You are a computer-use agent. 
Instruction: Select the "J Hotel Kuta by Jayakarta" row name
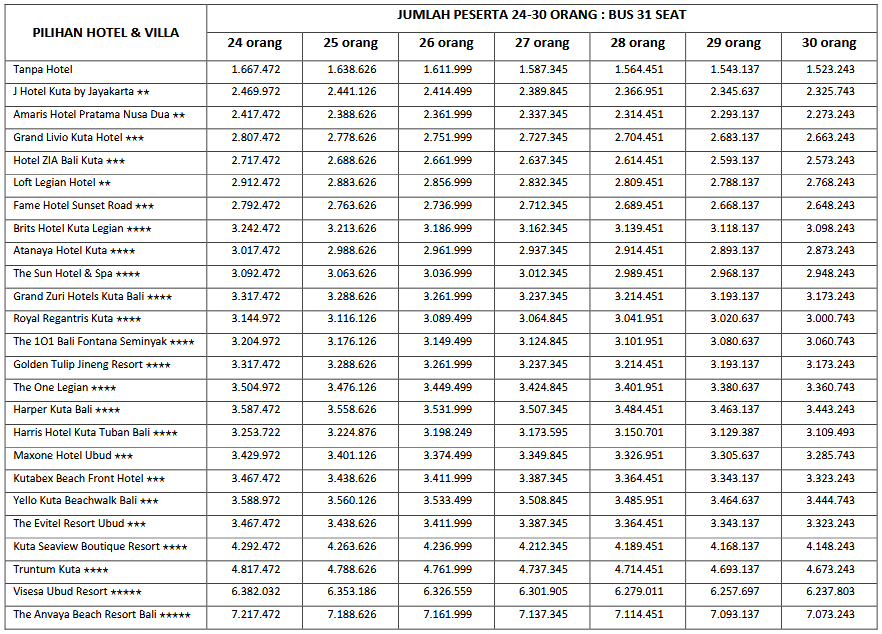(x=81, y=92)
